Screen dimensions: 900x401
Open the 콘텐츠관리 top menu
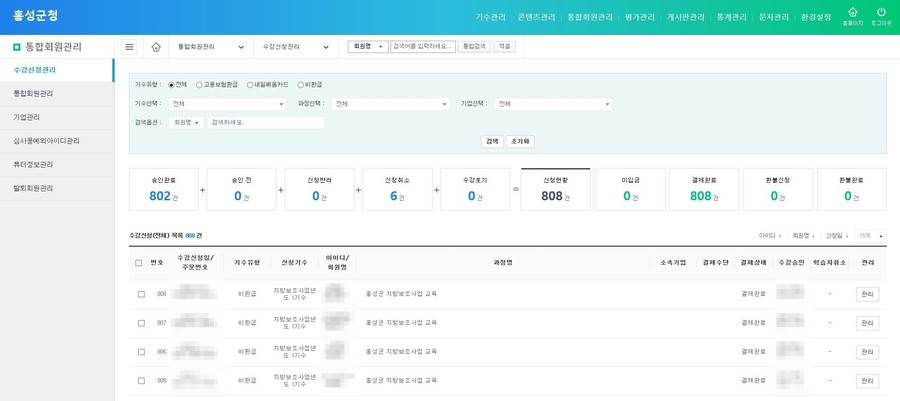pyautogui.click(x=536, y=17)
